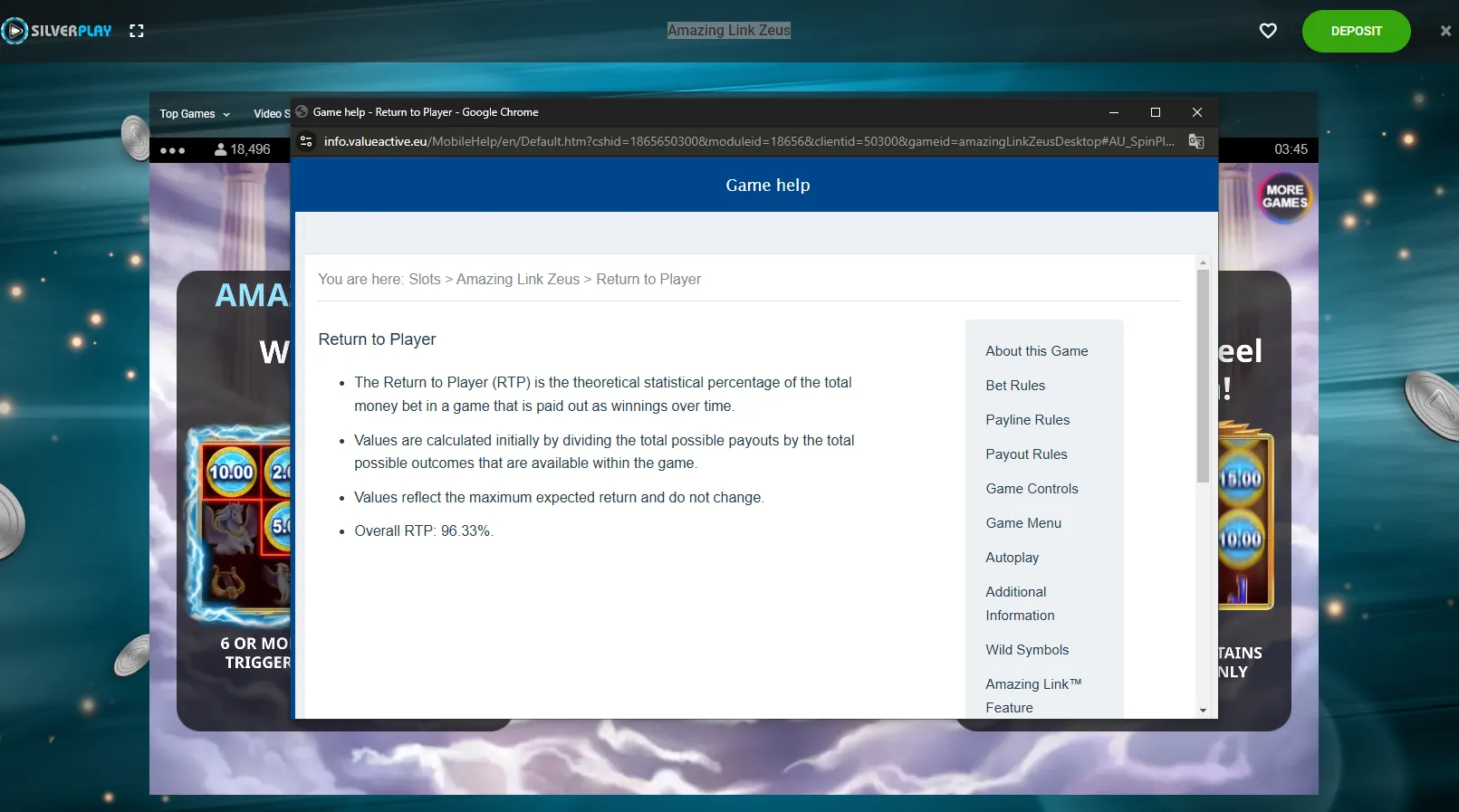Screen dimensions: 1459x812
Task: Click the Return to Player heading
Action: (x=377, y=339)
